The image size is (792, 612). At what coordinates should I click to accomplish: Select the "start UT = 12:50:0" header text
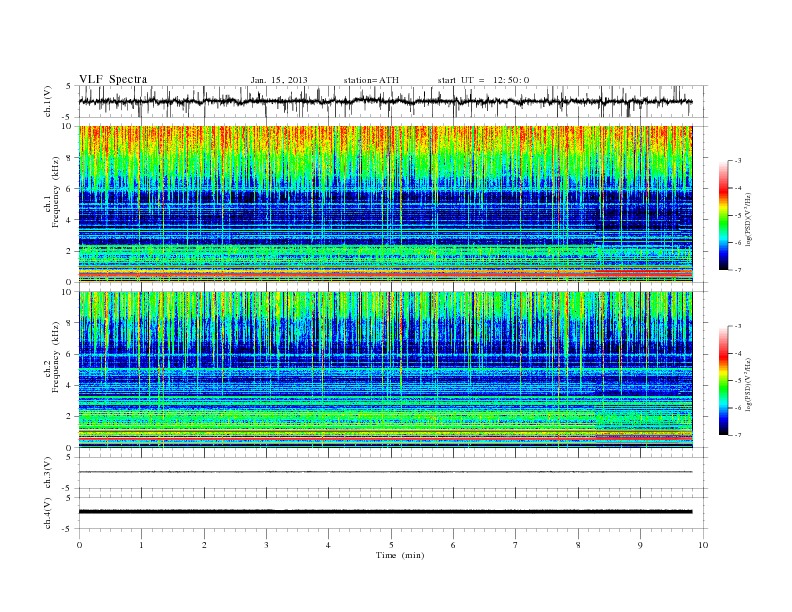point(483,80)
